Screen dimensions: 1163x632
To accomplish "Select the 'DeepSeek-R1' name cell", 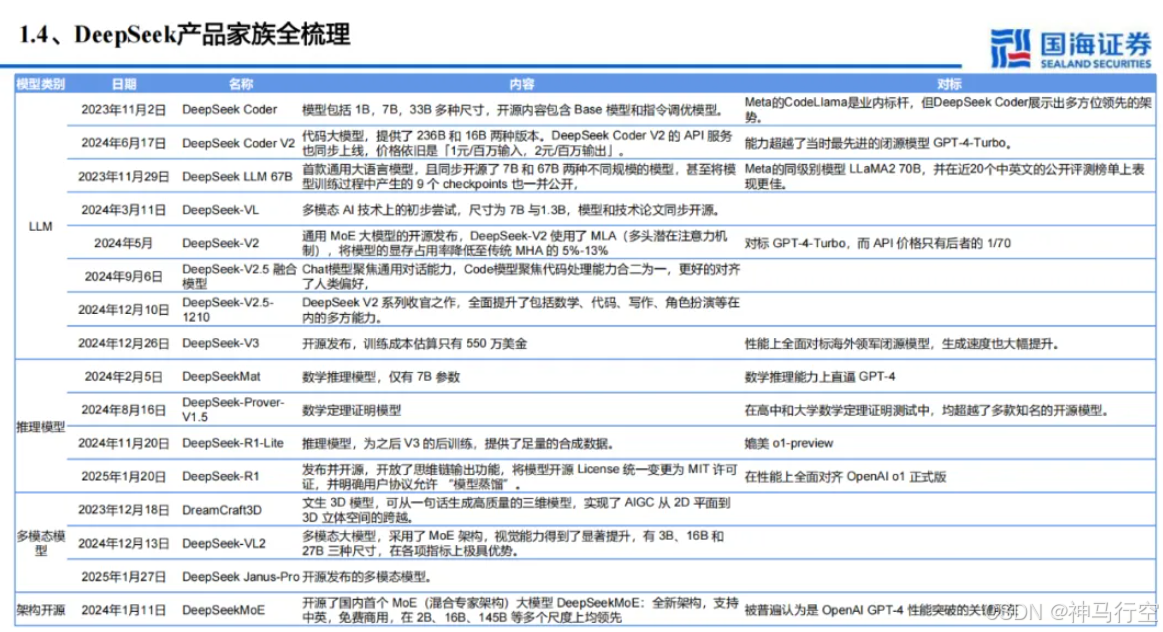I will point(220,477).
